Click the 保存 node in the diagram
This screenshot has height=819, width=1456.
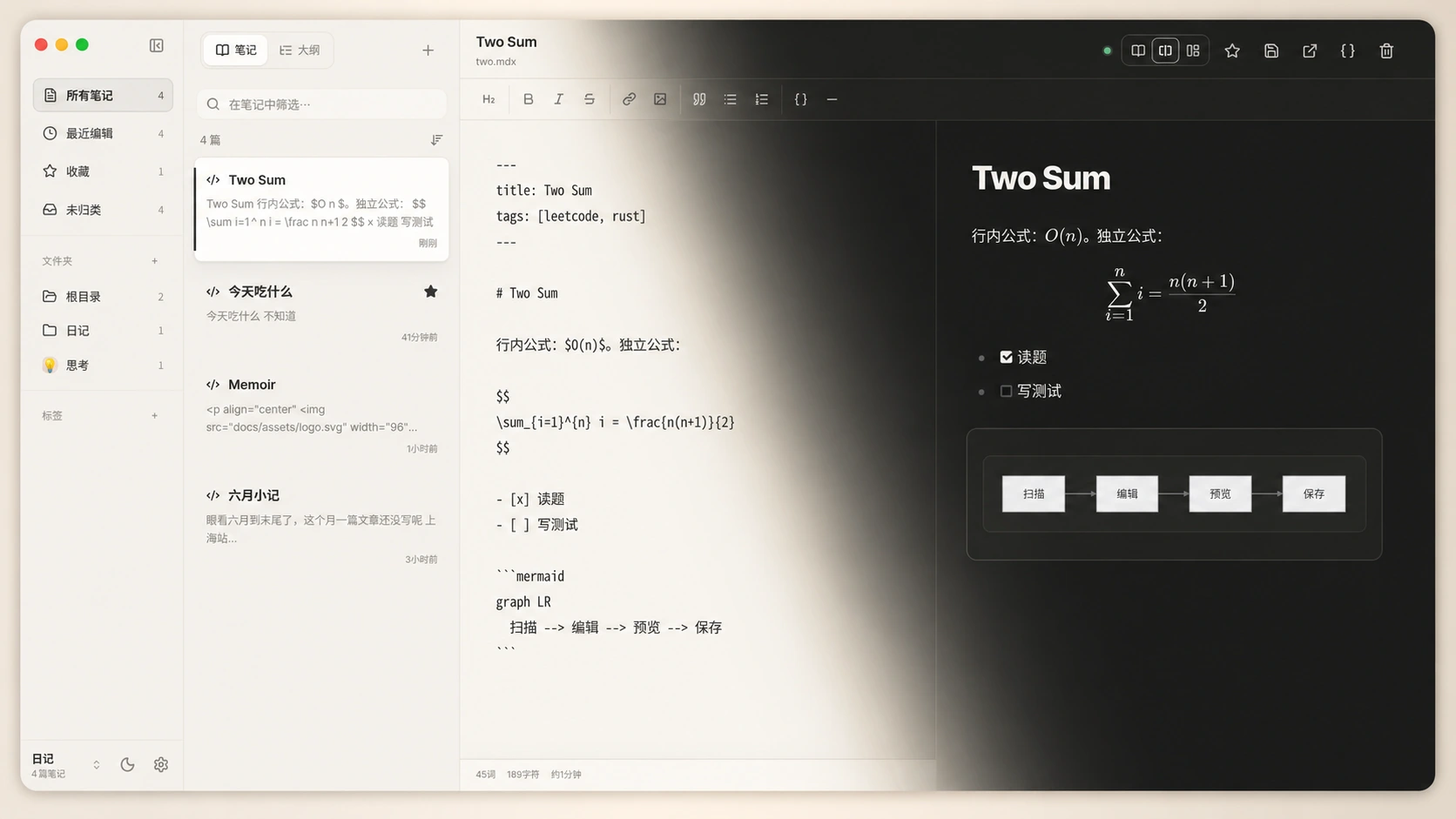(x=1314, y=494)
